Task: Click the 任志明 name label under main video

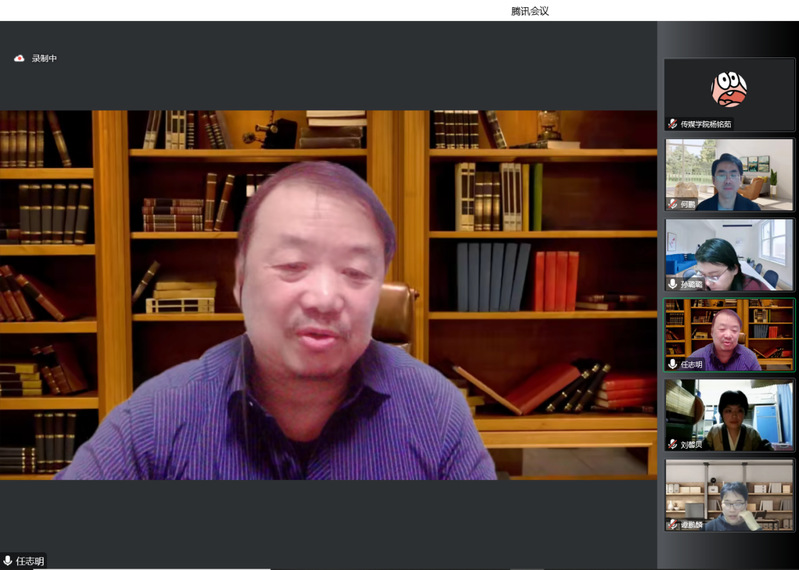Action: click(x=30, y=561)
